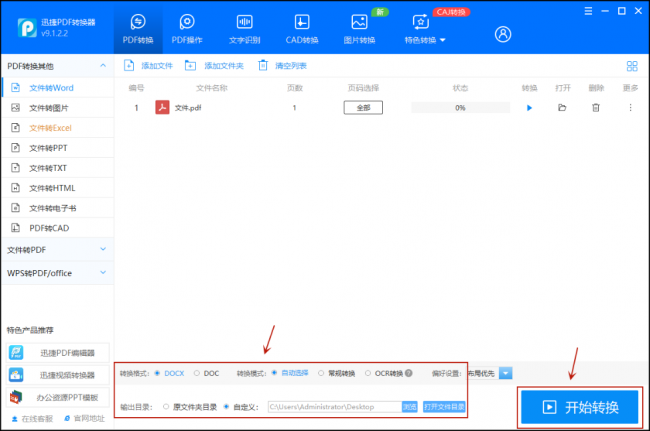Open the PDF操作 tab
Viewport: 650px width, 431px height.
point(187,28)
